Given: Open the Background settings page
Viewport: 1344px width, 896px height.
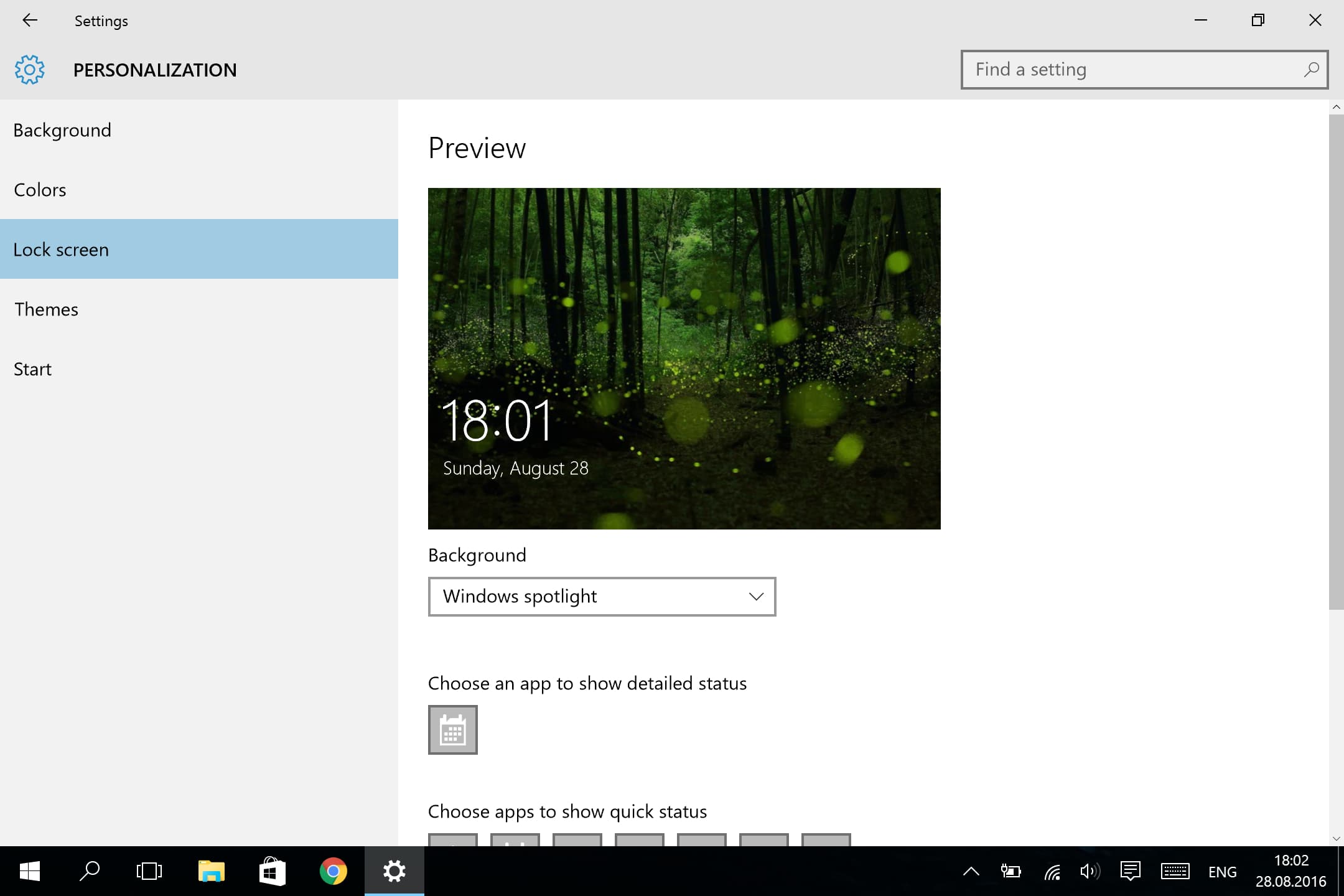Looking at the screenshot, I should point(199,130).
